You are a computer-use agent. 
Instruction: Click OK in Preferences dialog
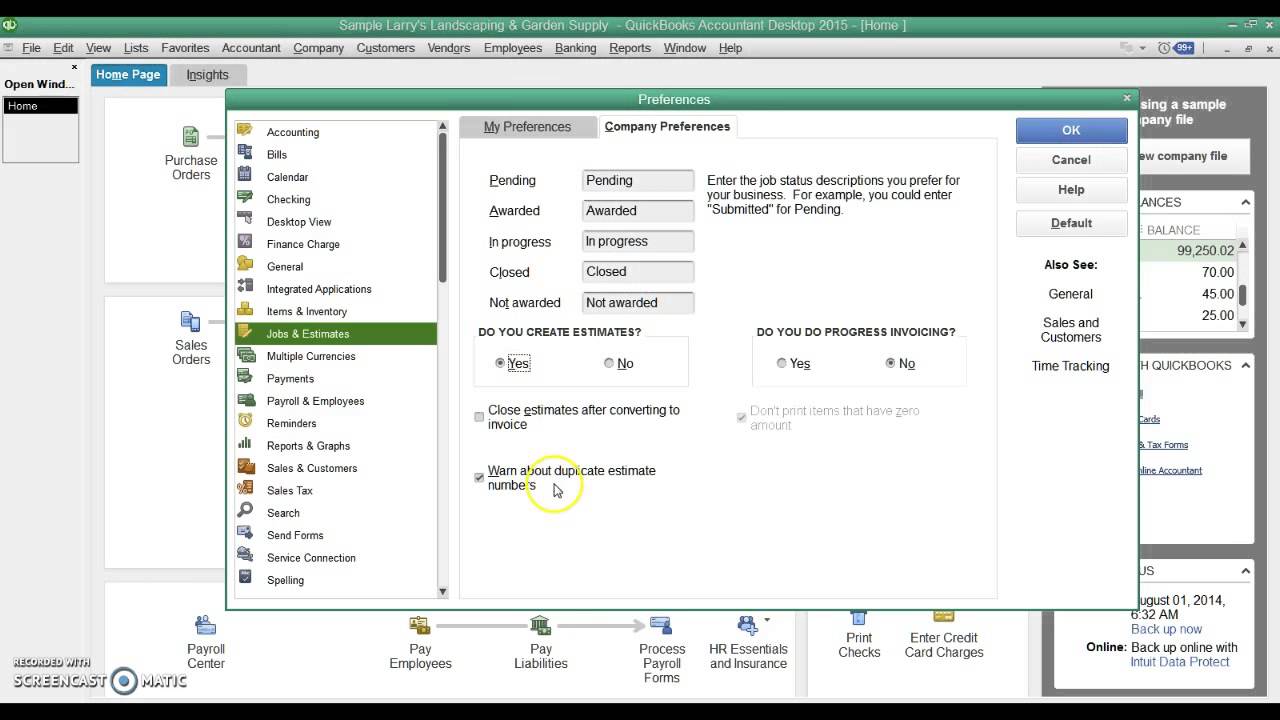click(1071, 130)
